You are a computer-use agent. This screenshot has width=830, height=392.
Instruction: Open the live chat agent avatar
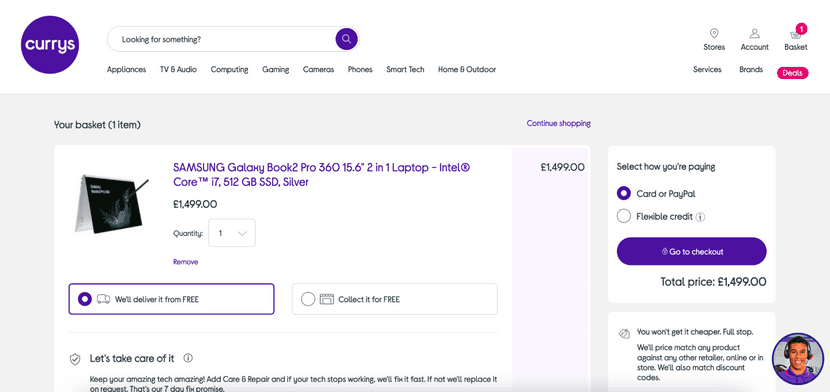[x=798, y=359]
